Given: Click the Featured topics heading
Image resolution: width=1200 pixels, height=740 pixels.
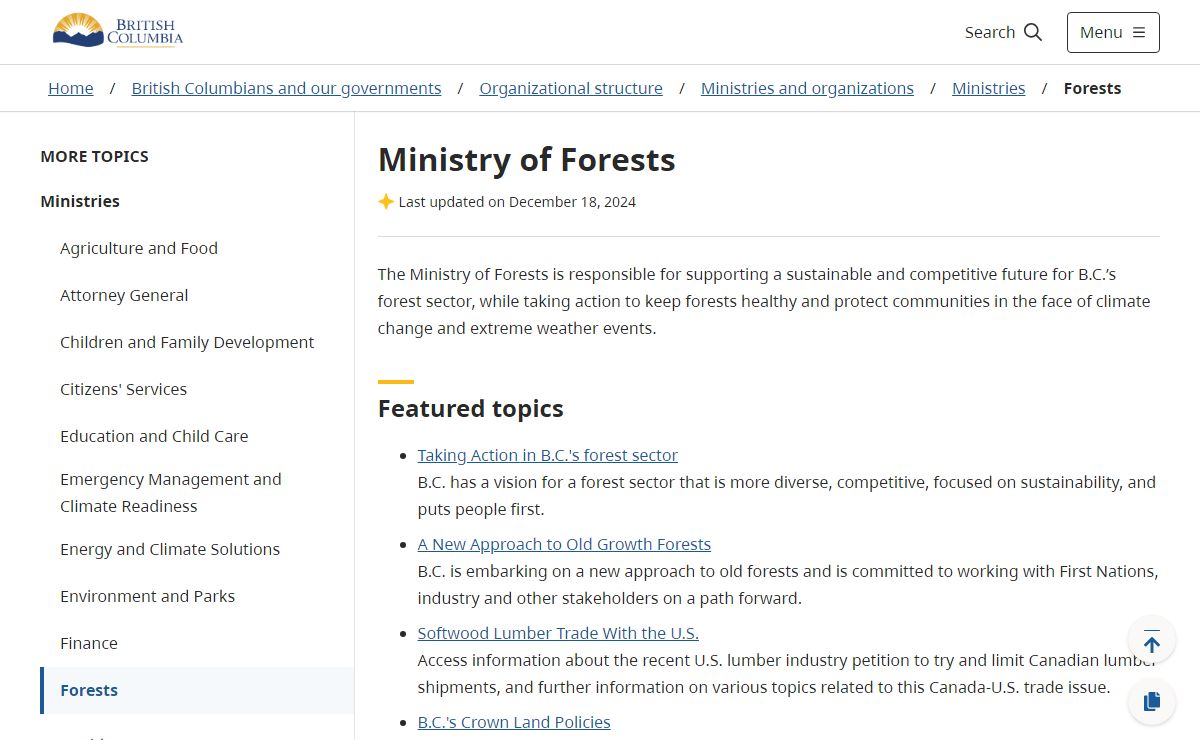Looking at the screenshot, I should [x=471, y=408].
